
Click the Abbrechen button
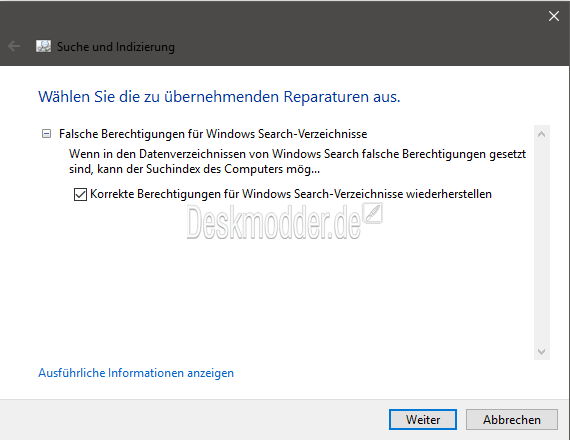click(512, 420)
